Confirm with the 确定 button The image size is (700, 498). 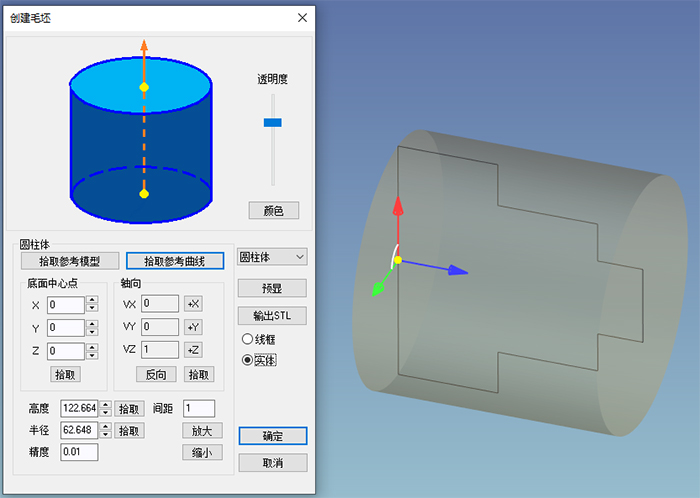[x=273, y=436]
